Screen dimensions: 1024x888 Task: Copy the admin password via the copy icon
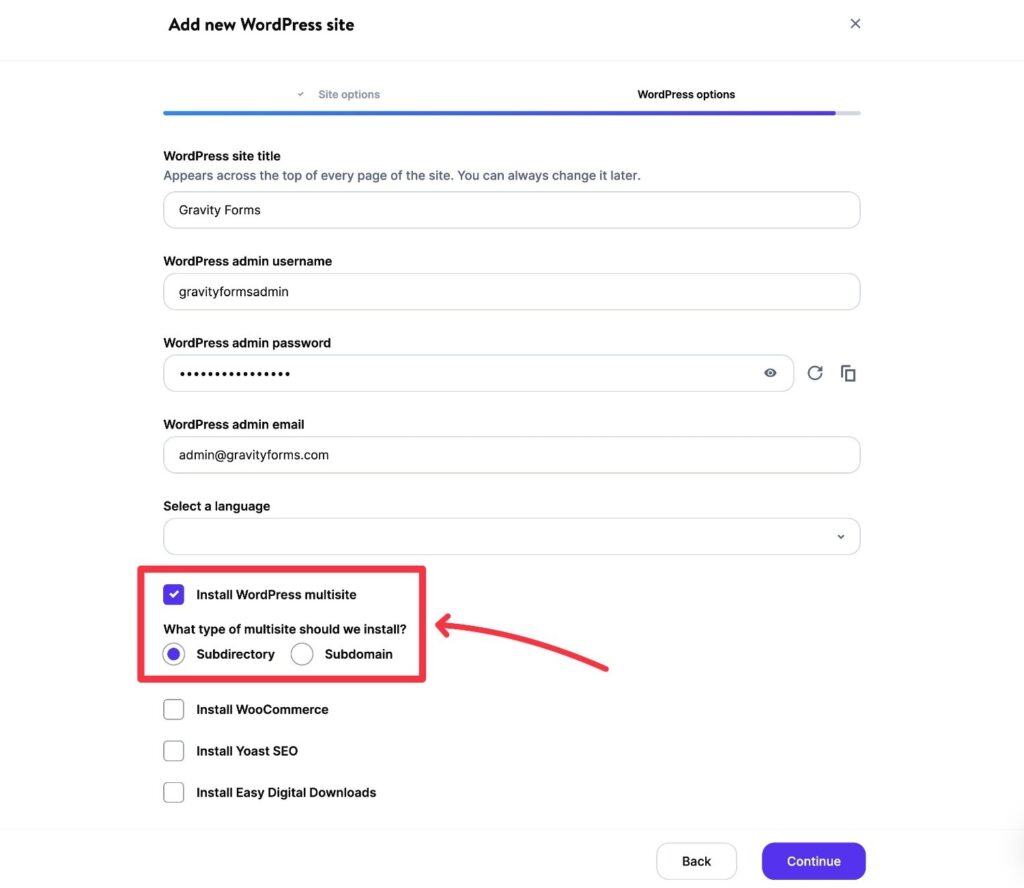click(x=848, y=372)
